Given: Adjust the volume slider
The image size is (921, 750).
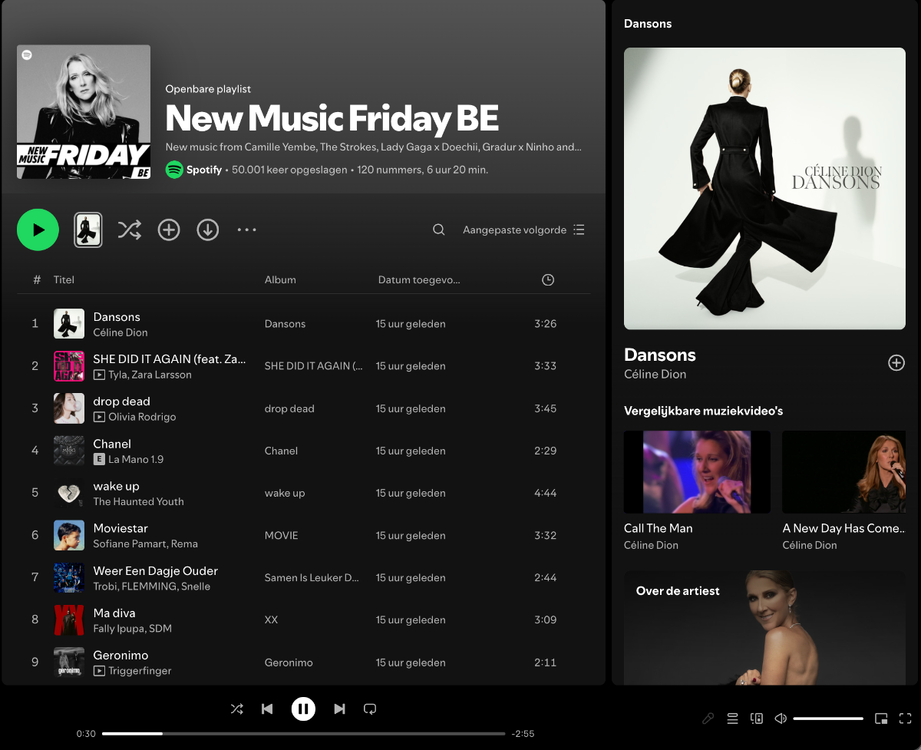Looking at the screenshot, I should pos(828,718).
